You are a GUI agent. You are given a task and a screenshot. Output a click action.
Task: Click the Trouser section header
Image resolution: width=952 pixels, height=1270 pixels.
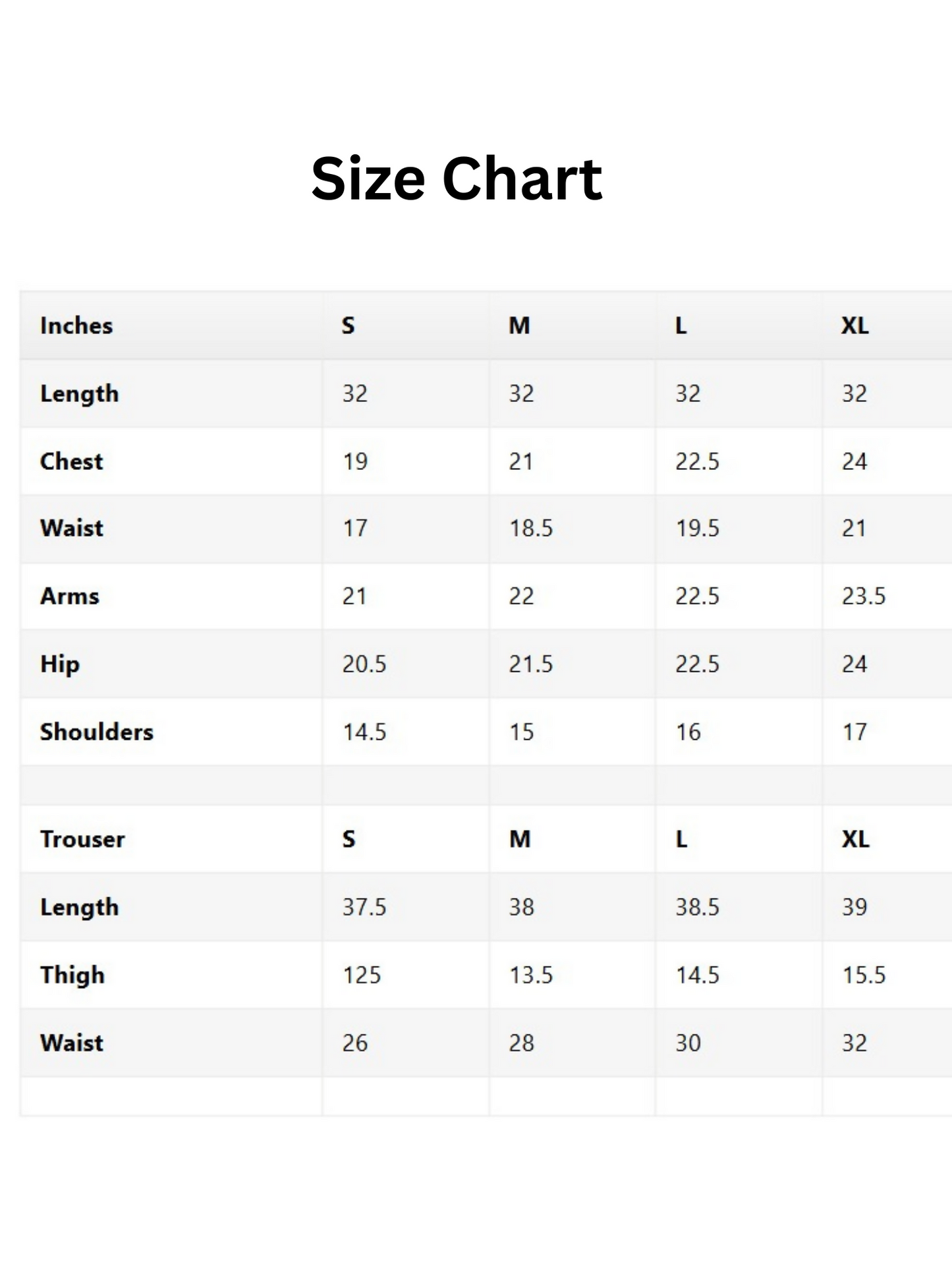tap(82, 840)
